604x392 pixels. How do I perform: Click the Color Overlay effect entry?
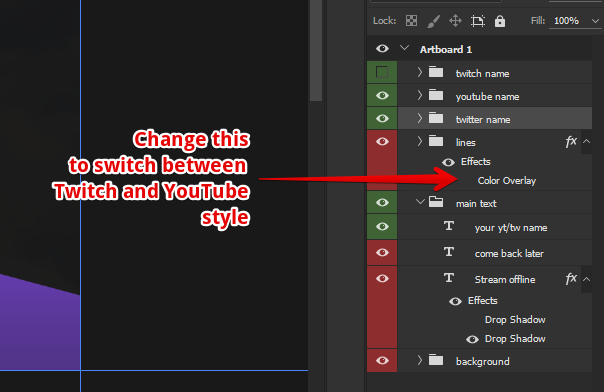pyautogui.click(x=507, y=181)
